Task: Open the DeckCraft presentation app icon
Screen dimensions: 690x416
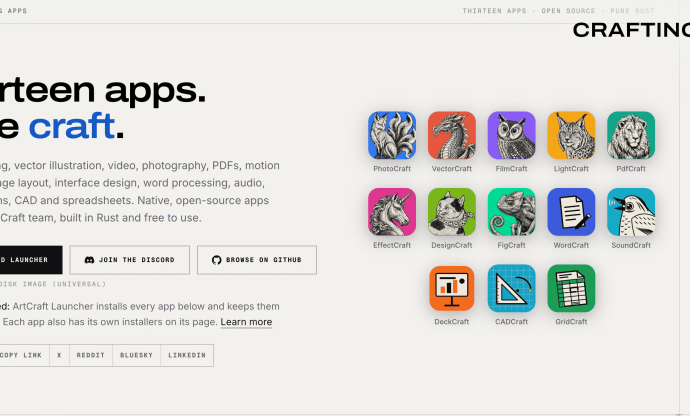Action: coord(452,288)
